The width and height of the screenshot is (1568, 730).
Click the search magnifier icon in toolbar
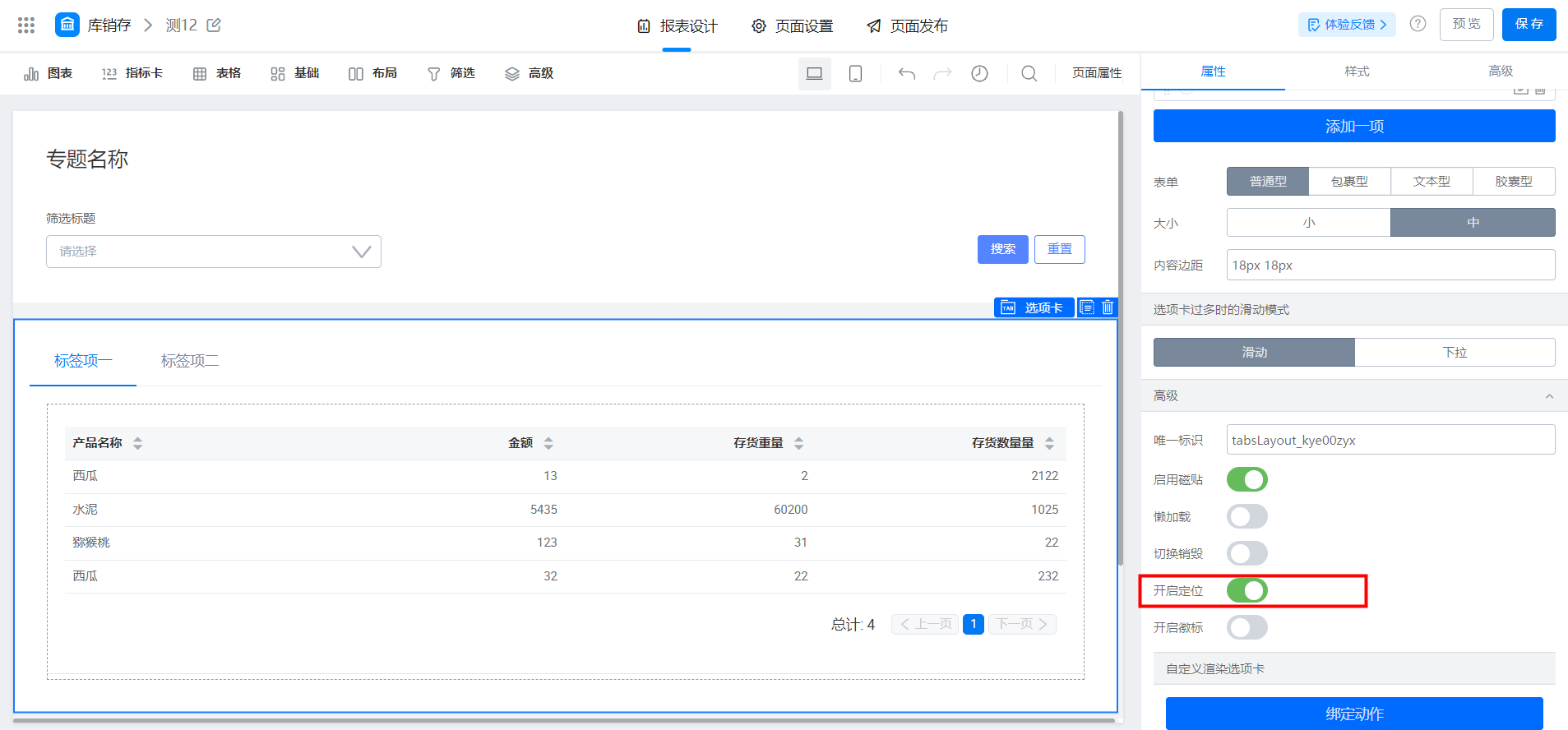tap(1029, 74)
